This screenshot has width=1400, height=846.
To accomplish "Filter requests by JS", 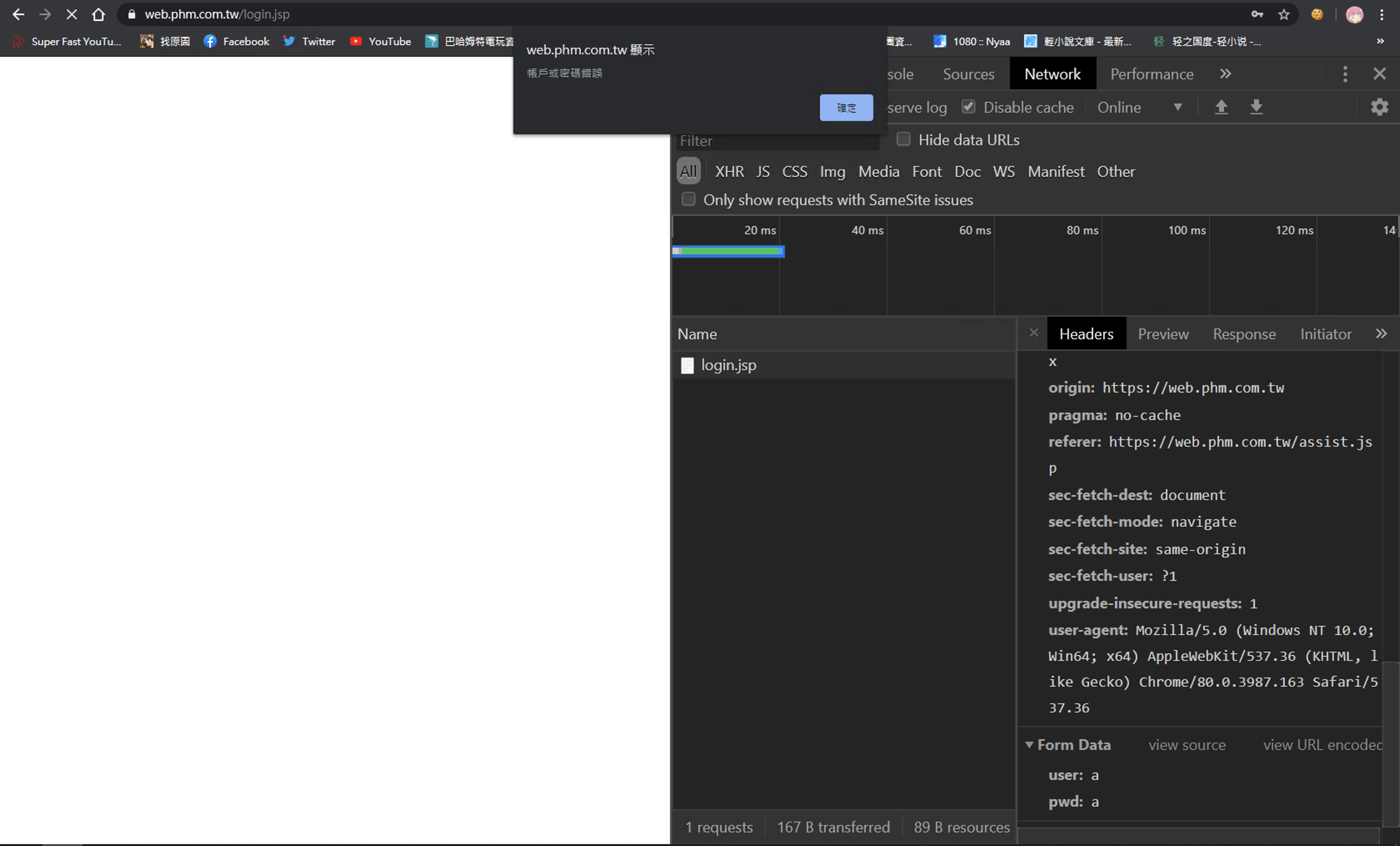I will point(762,172).
